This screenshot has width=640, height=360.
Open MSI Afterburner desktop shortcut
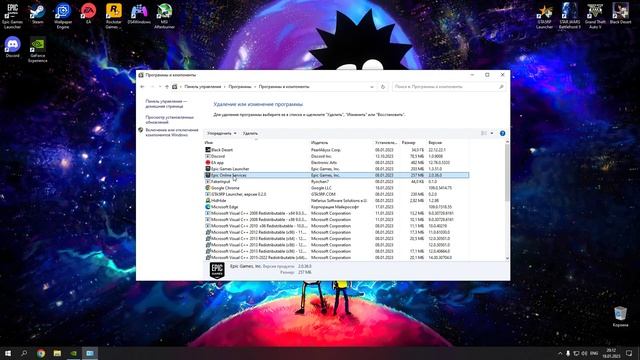coord(164,16)
